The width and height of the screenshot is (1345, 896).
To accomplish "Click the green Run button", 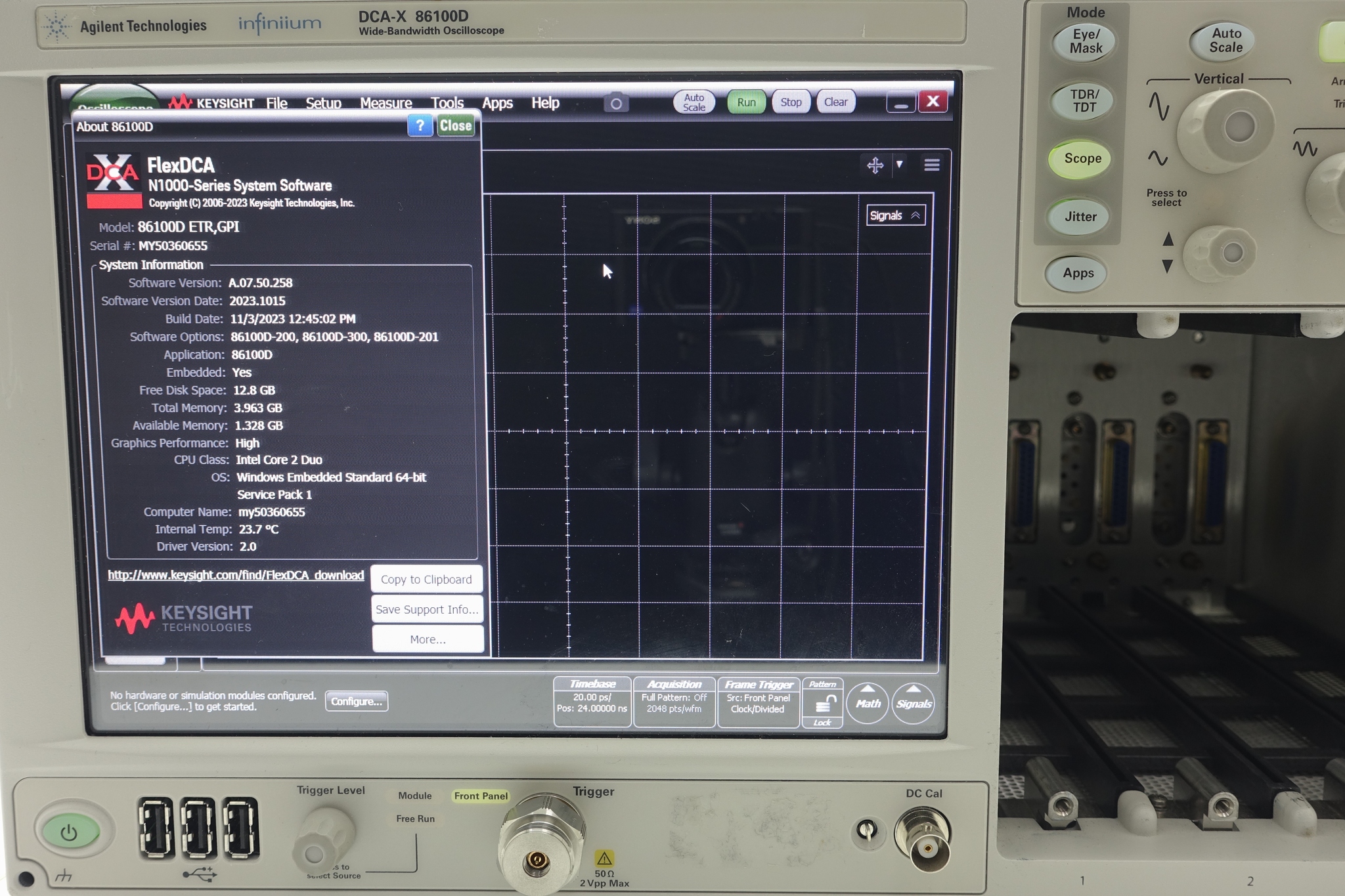I will click(x=746, y=102).
